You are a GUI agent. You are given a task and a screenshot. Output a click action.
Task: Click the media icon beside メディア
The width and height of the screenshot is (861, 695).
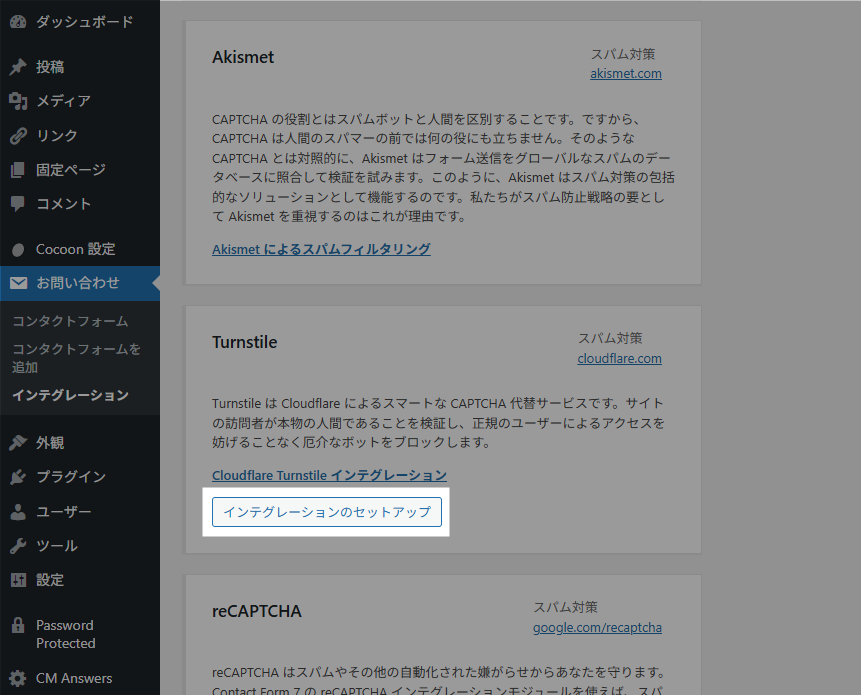18,101
